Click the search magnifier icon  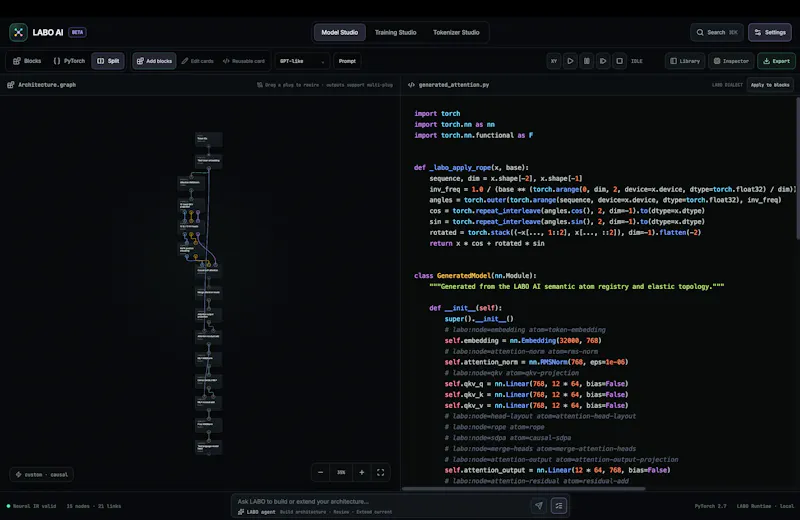coord(700,32)
